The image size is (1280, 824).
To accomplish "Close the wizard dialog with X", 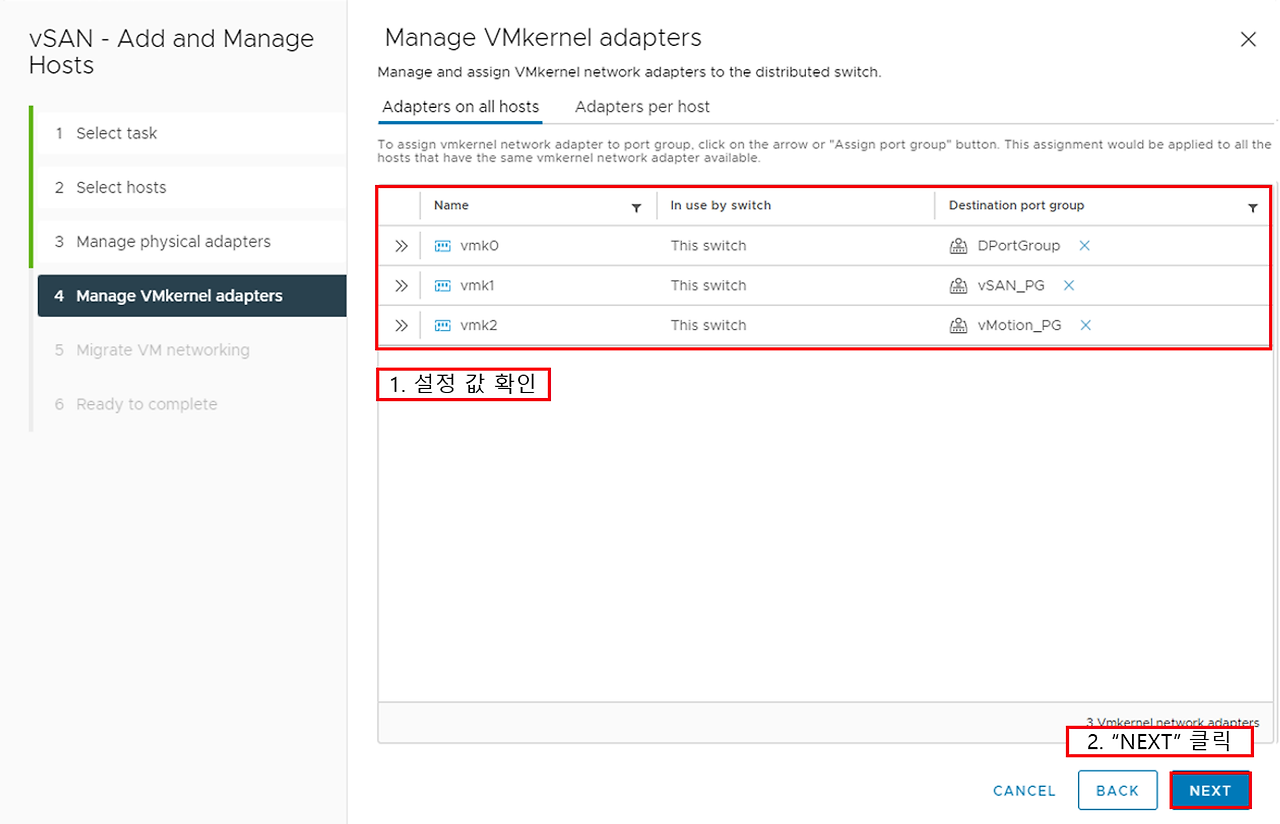I will pos(1248,40).
